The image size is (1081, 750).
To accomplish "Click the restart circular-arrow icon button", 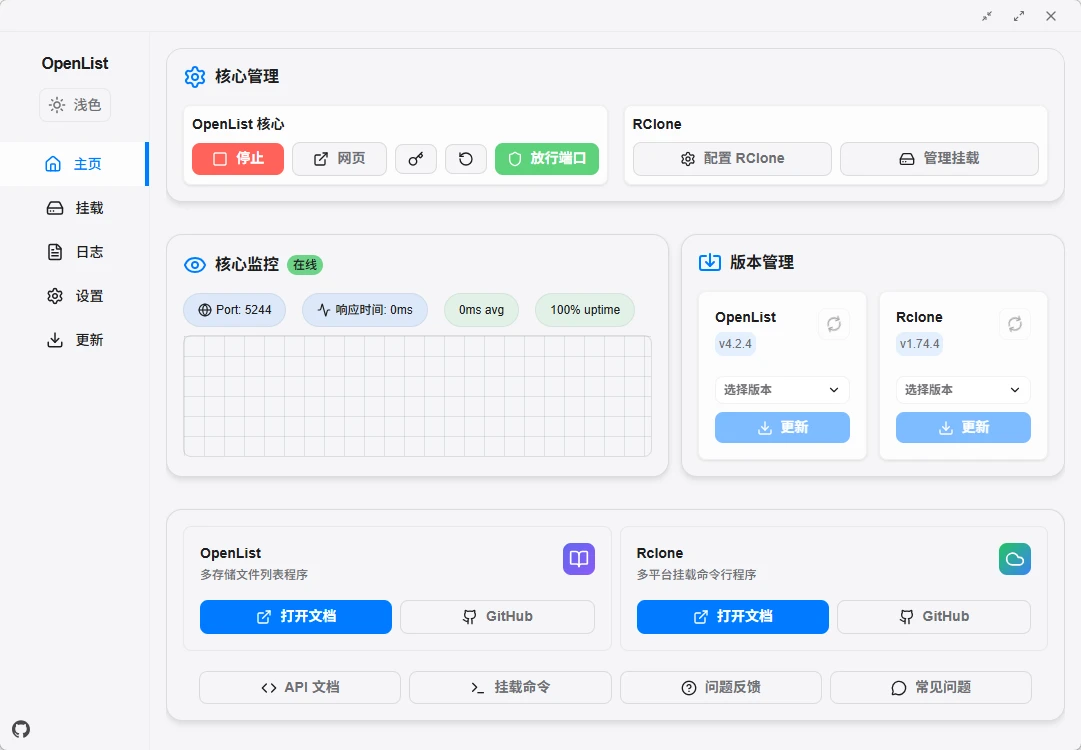I will click(466, 159).
